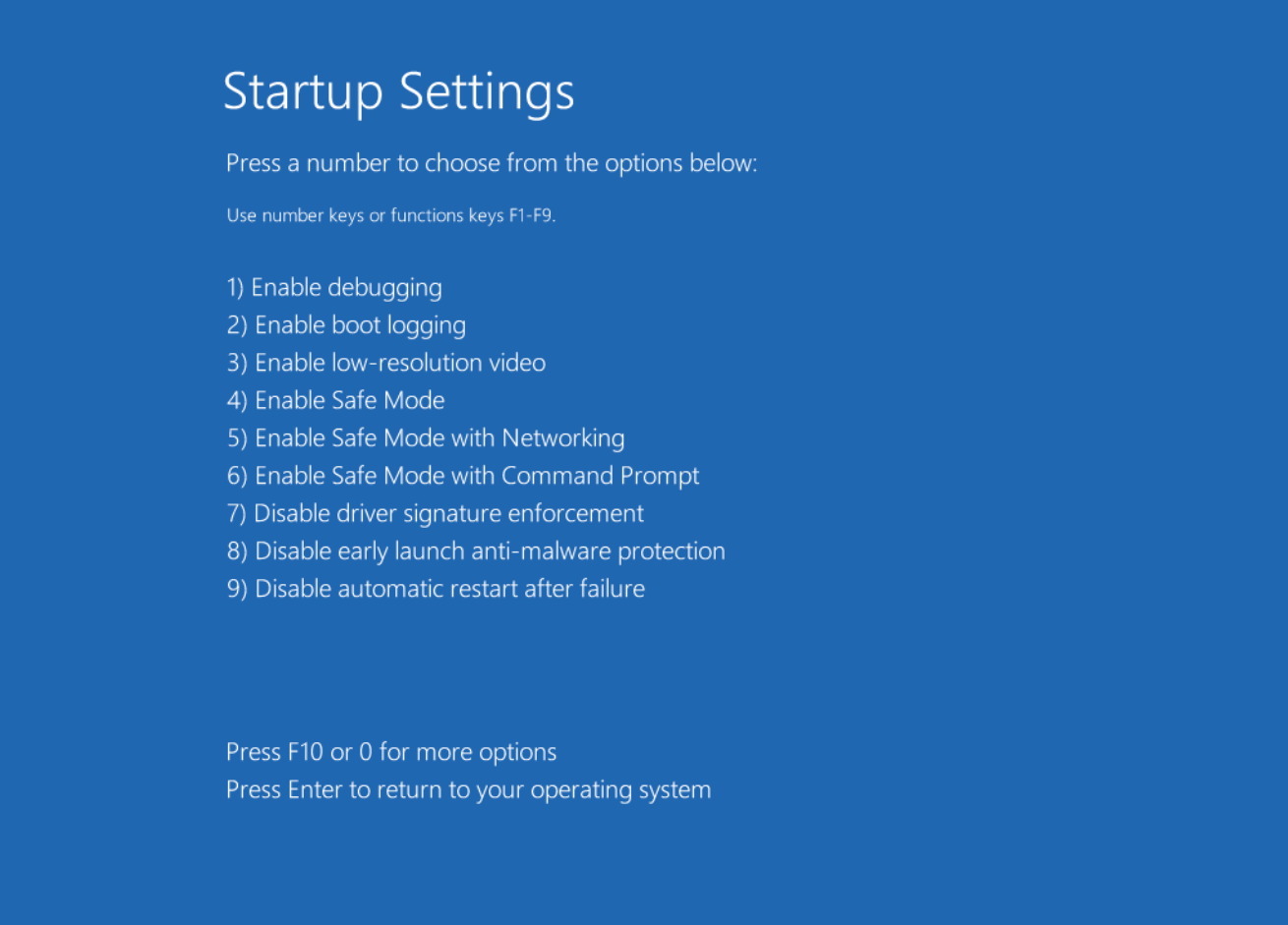Click the '9)' number before Disable automatic restart
Image resolution: width=1288 pixels, height=925 pixels.
[x=237, y=589]
